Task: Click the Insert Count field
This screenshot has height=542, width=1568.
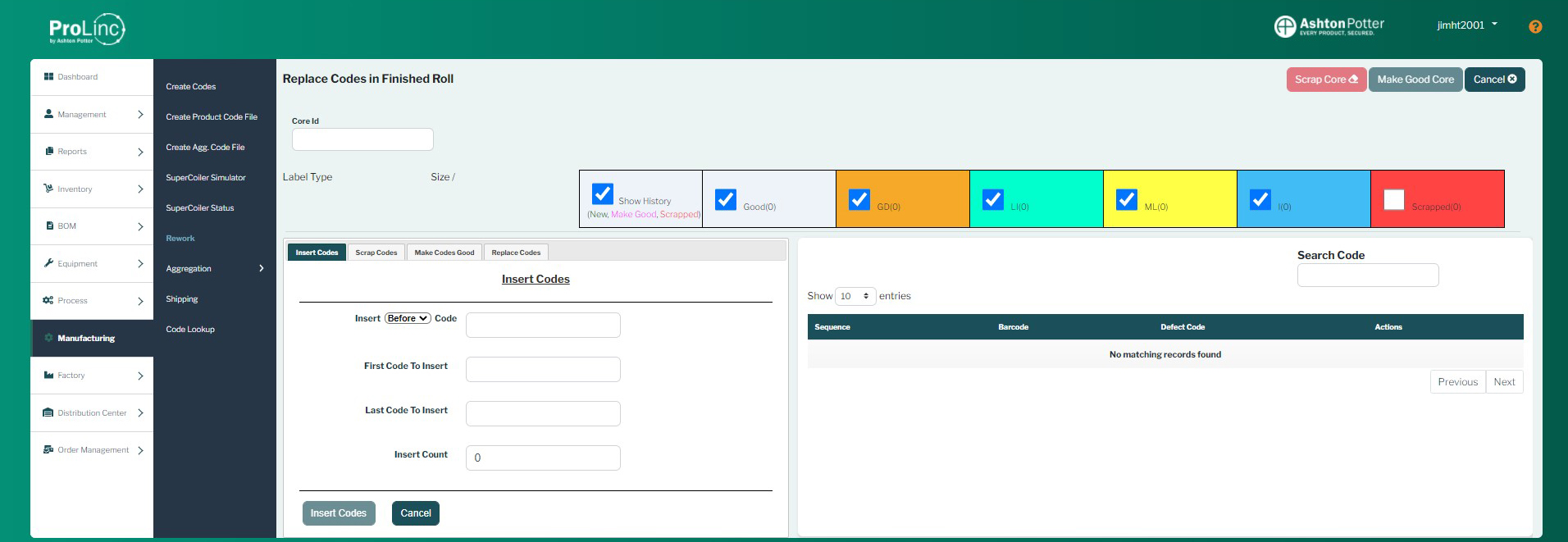Action: [543, 458]
